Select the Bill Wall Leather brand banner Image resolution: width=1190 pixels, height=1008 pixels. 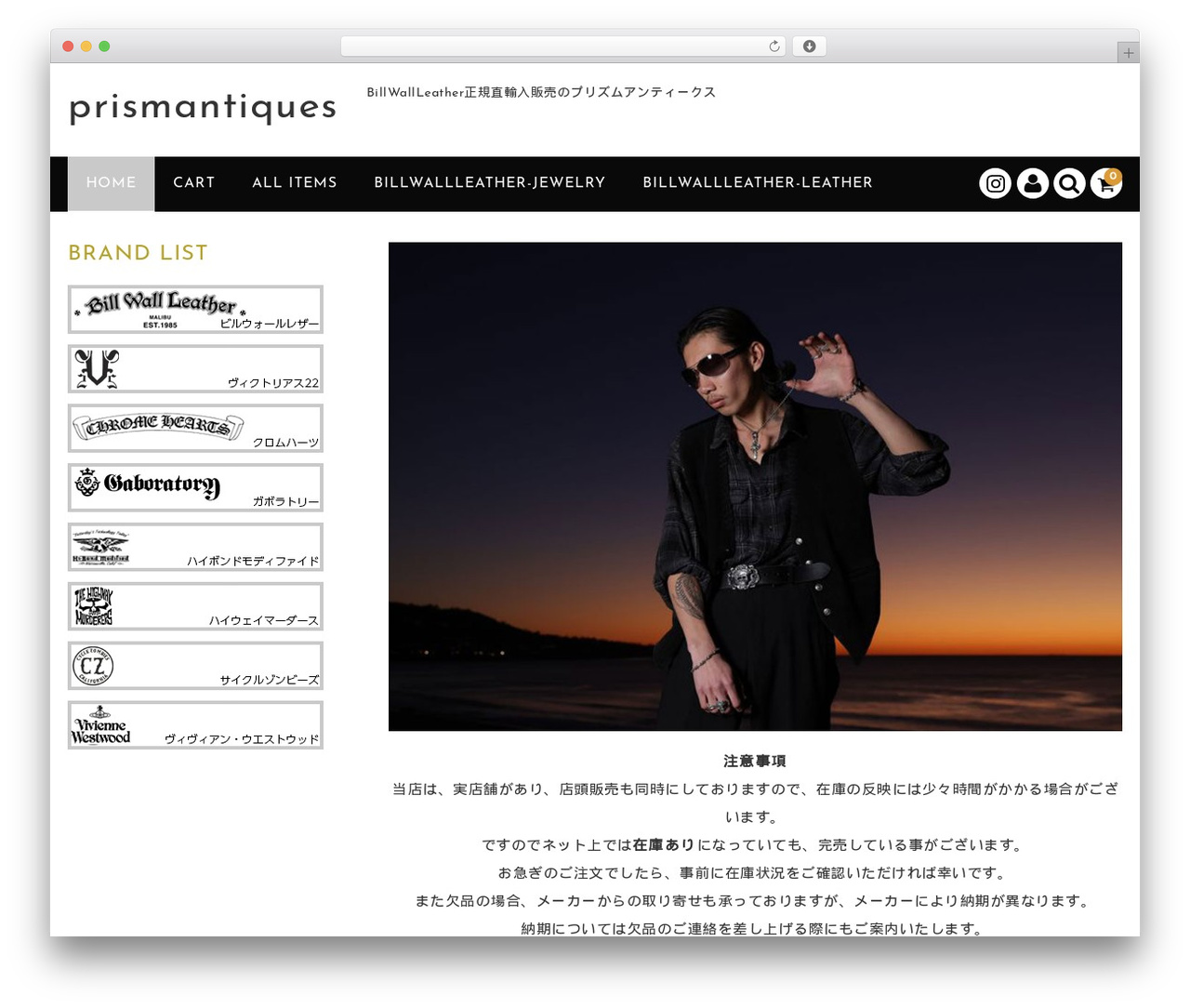(x=195, y=310)
